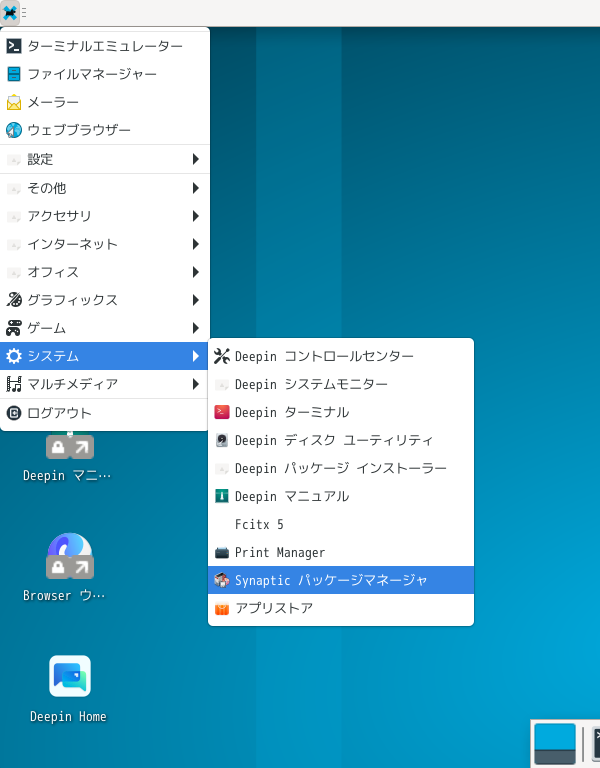Open the Deepin マニ… desktop shortcut

70,445
